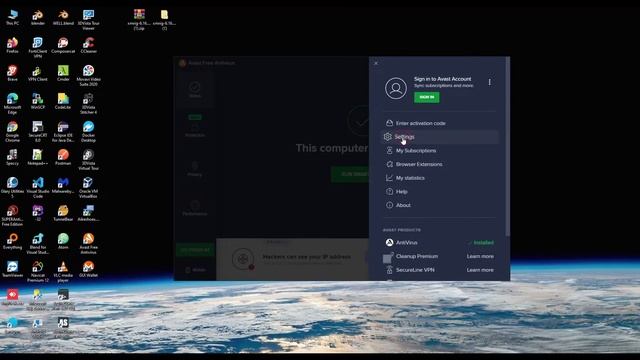
Task: Open the account three-dot options menu
Action: coord(489,82)
